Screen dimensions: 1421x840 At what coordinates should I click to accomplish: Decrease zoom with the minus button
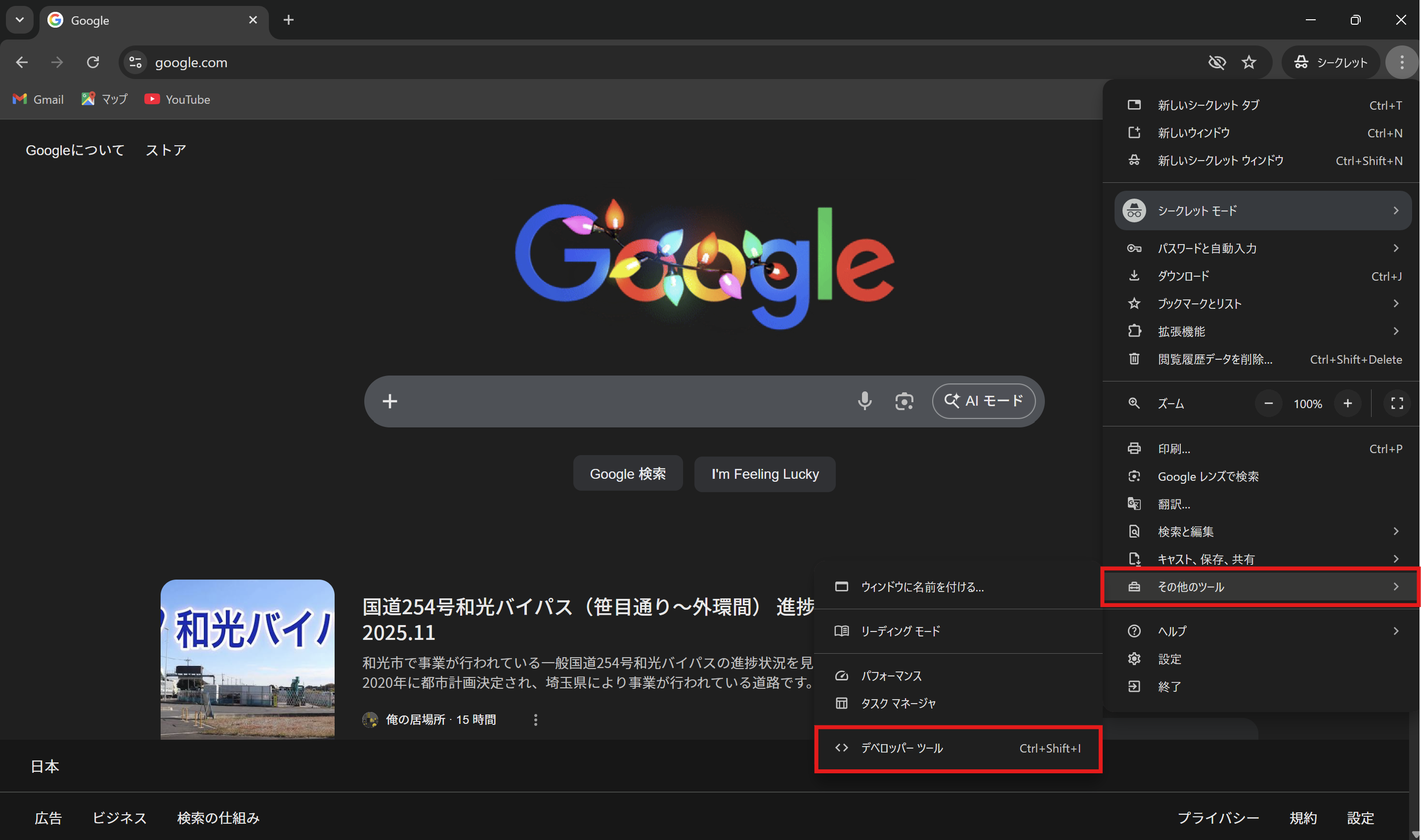[x=1268, y=404]
